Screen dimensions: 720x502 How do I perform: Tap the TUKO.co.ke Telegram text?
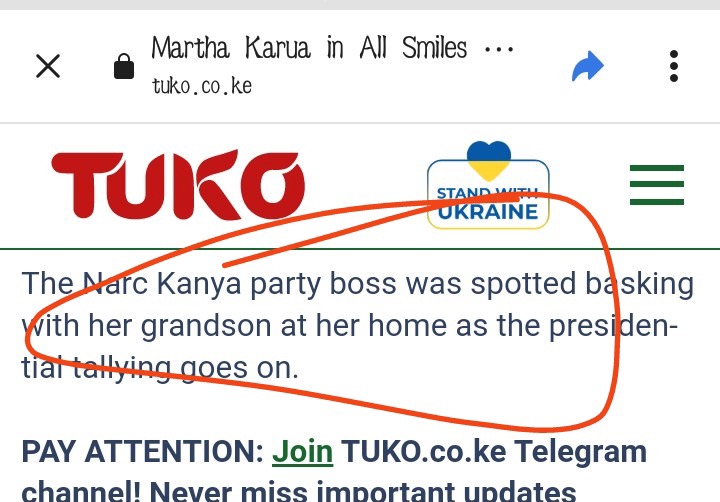[494, 451]
